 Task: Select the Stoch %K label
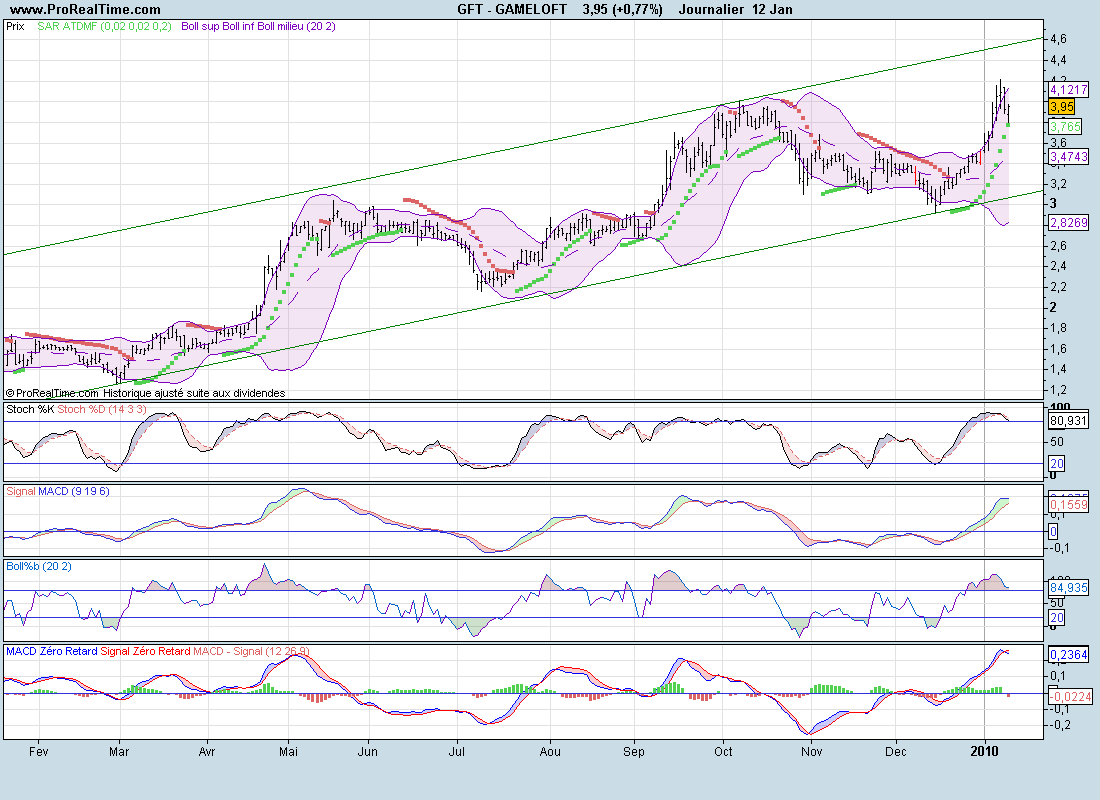[x=30, y=409]
